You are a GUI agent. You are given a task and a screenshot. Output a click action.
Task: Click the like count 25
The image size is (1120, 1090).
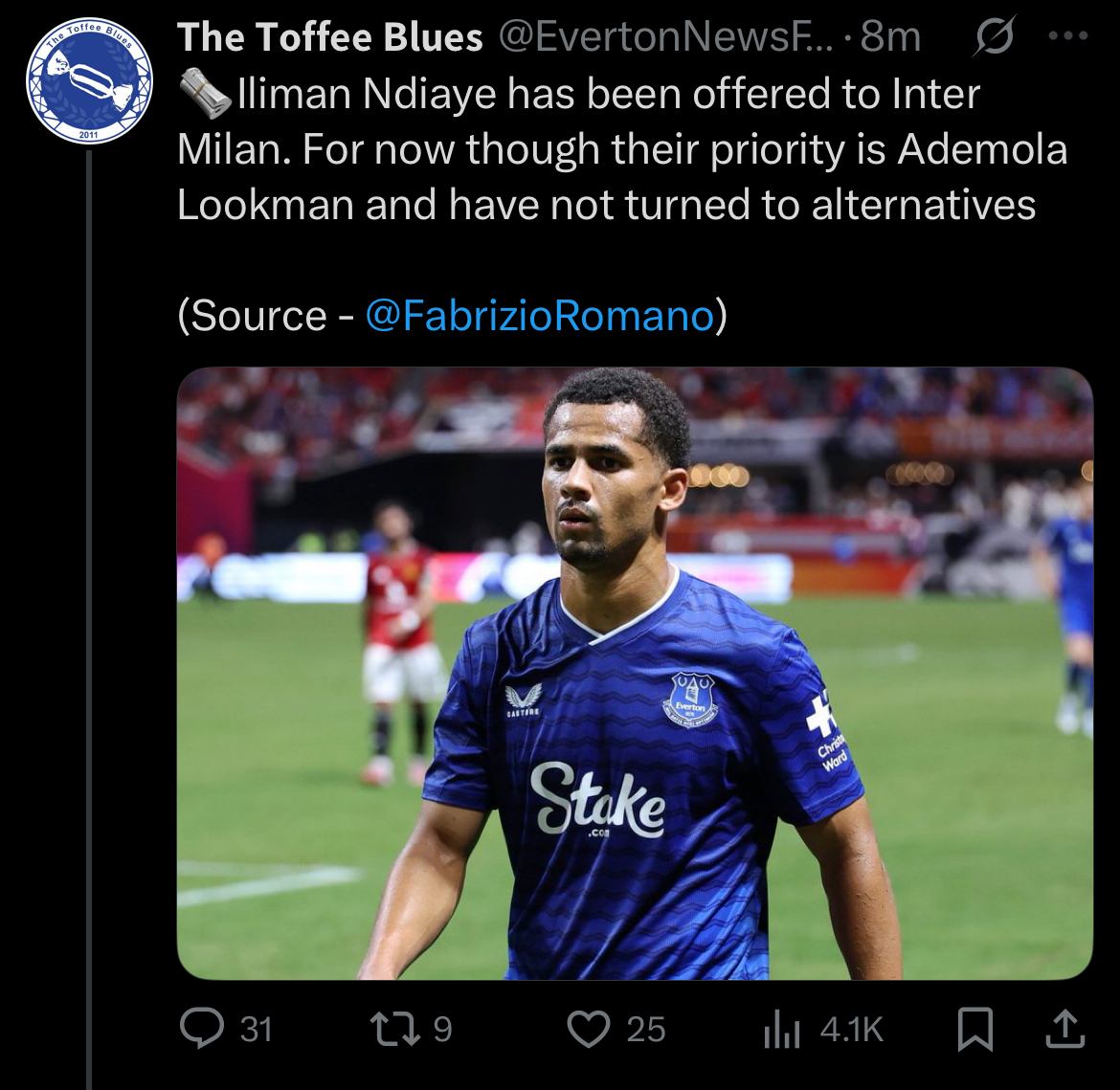[x=646, y=1030]
